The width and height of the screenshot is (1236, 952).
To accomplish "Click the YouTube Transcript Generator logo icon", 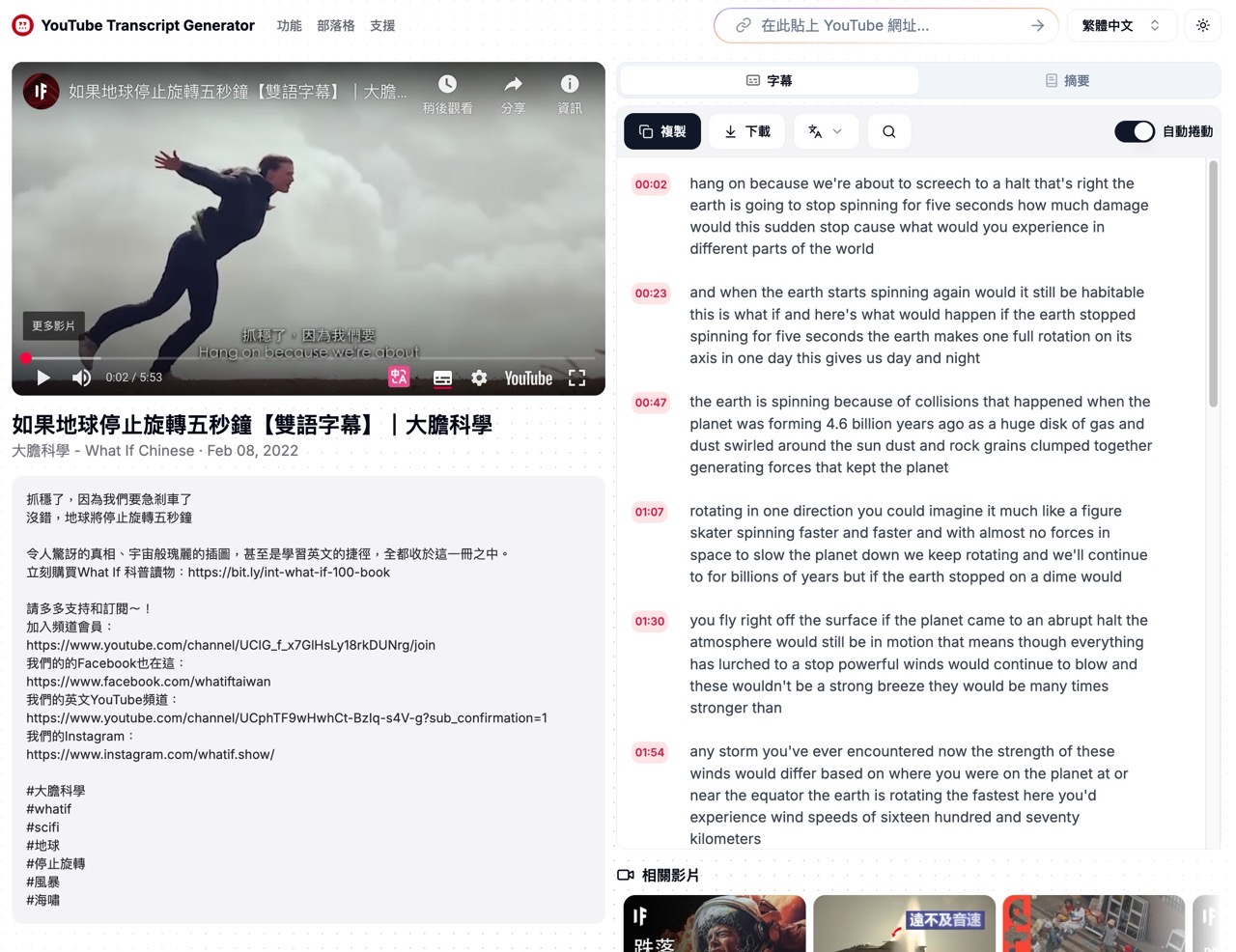I will pyautogui.click(x=22, y=26).
